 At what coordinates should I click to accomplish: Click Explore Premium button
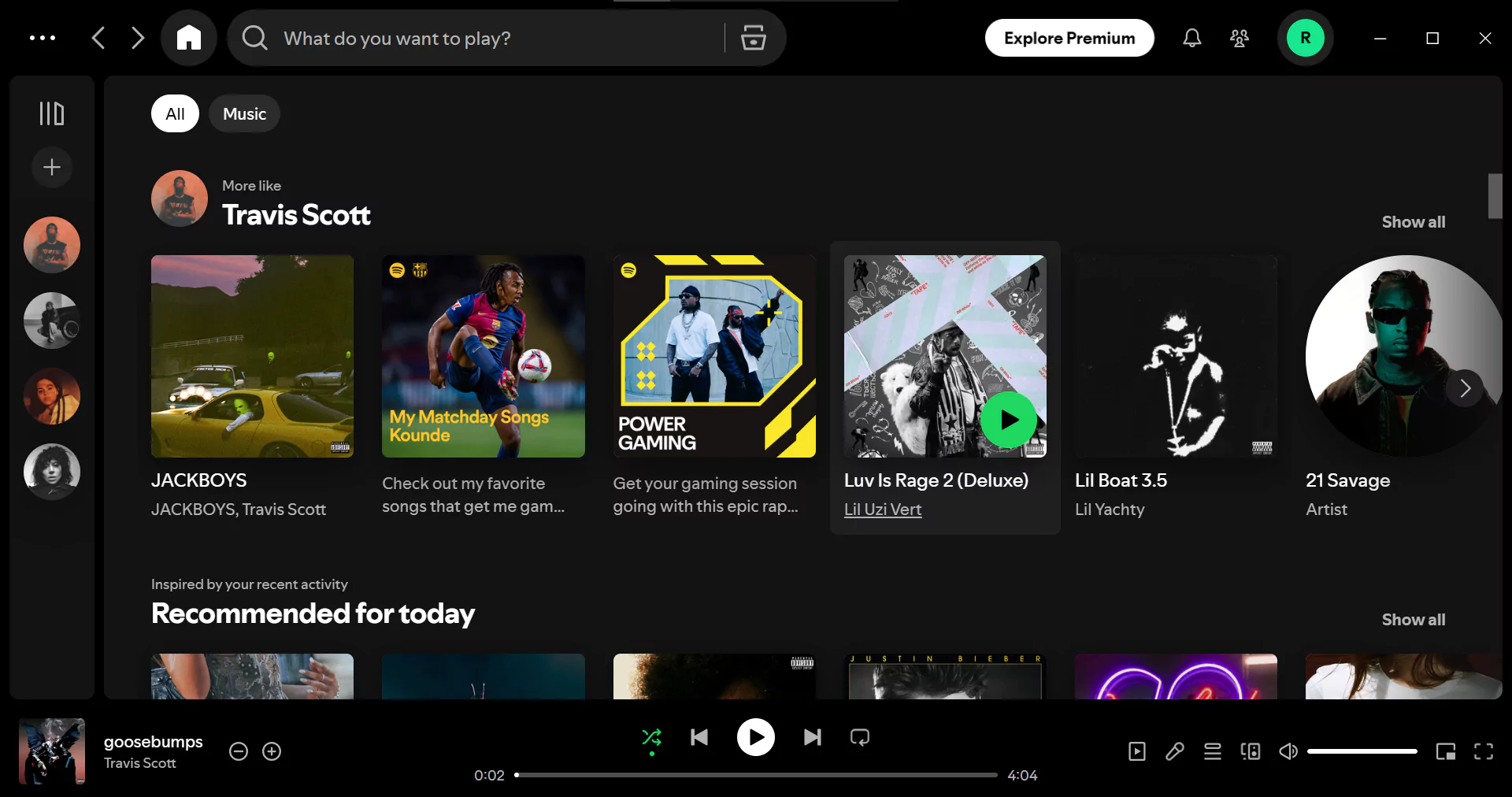[x=1069, y=38]
